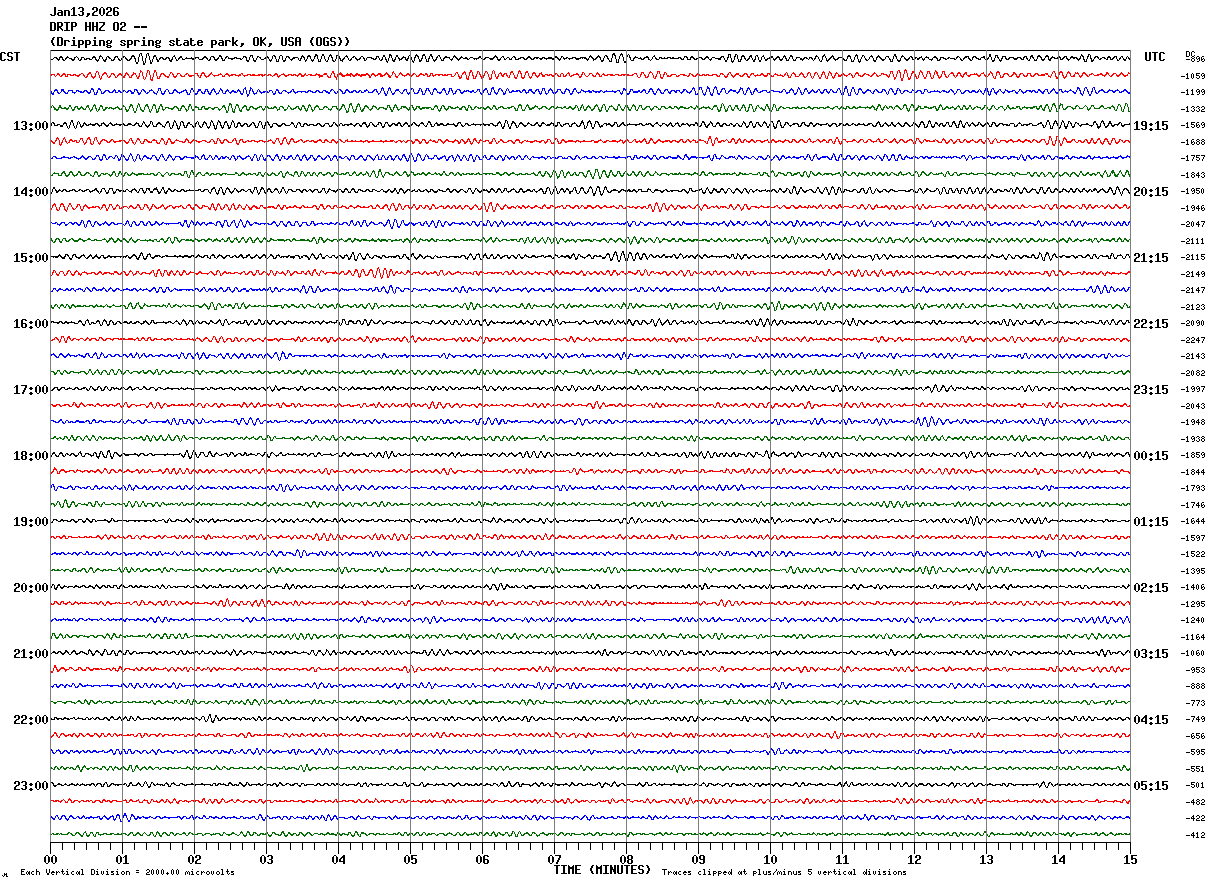
Task: Click the Traces clipped footnote text
Action: pyautogui.click(x=784, y=872)
